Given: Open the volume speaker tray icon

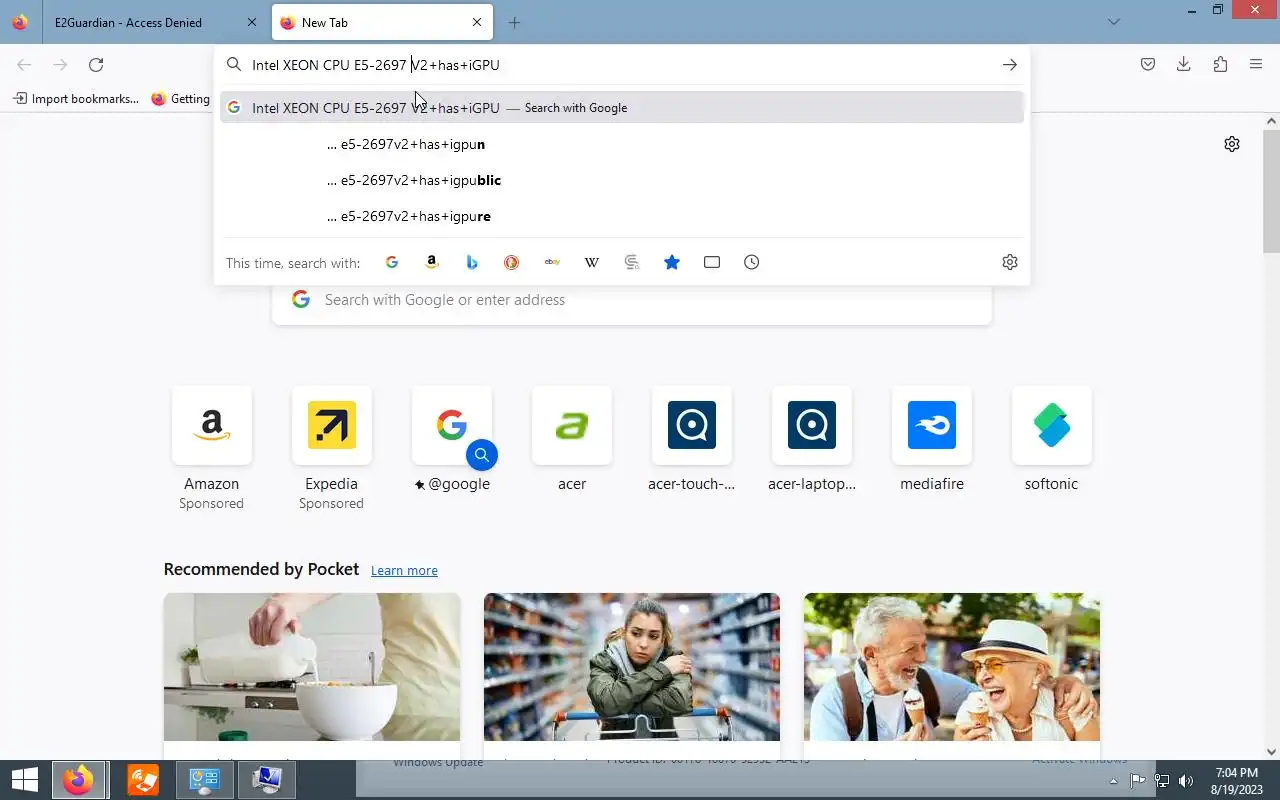Looking at the screenshot, I should [x=1186, y=781].
